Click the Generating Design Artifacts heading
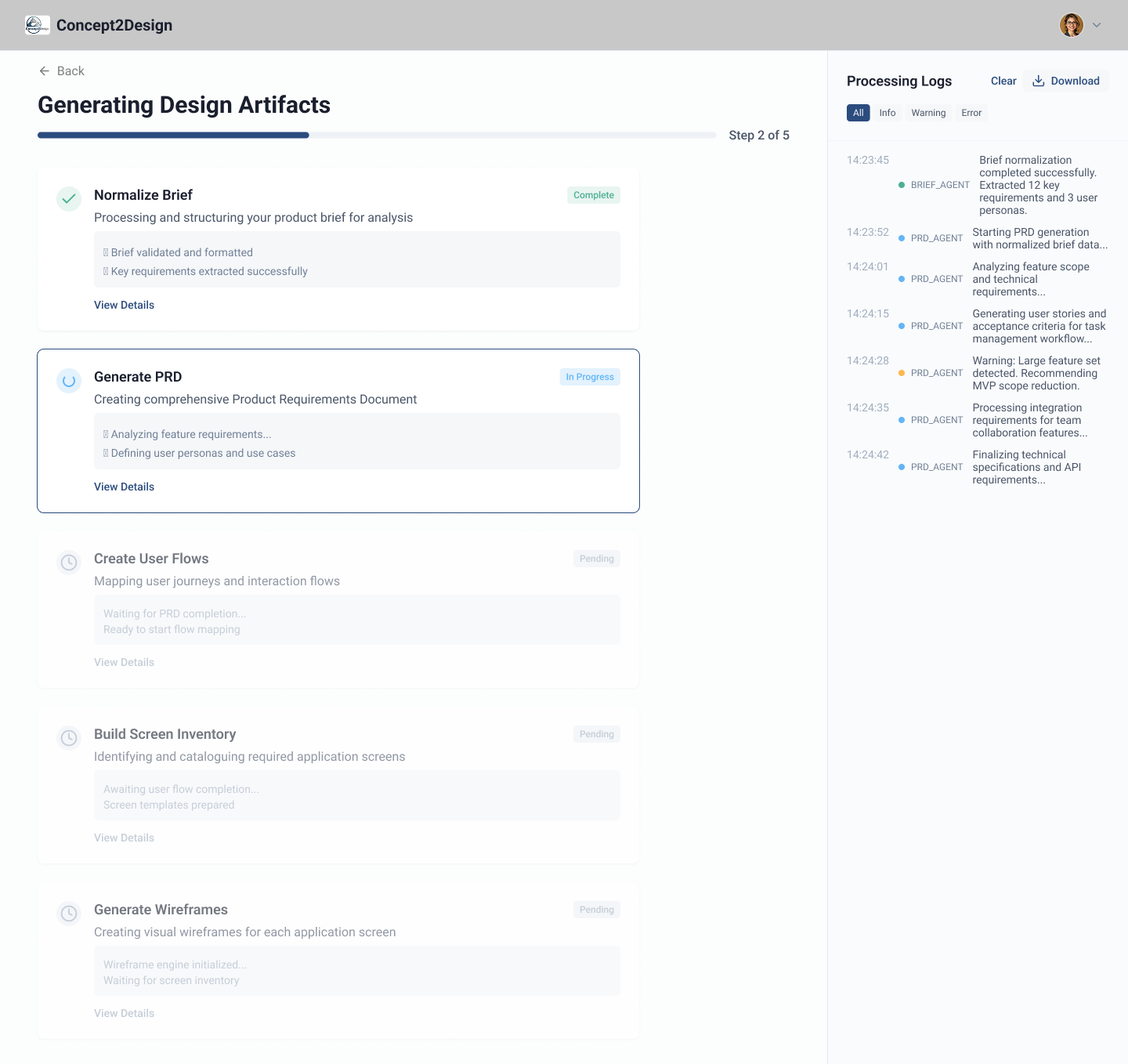The height and width of the screenshot is (1064, 1128). click(x=184, y=105)
